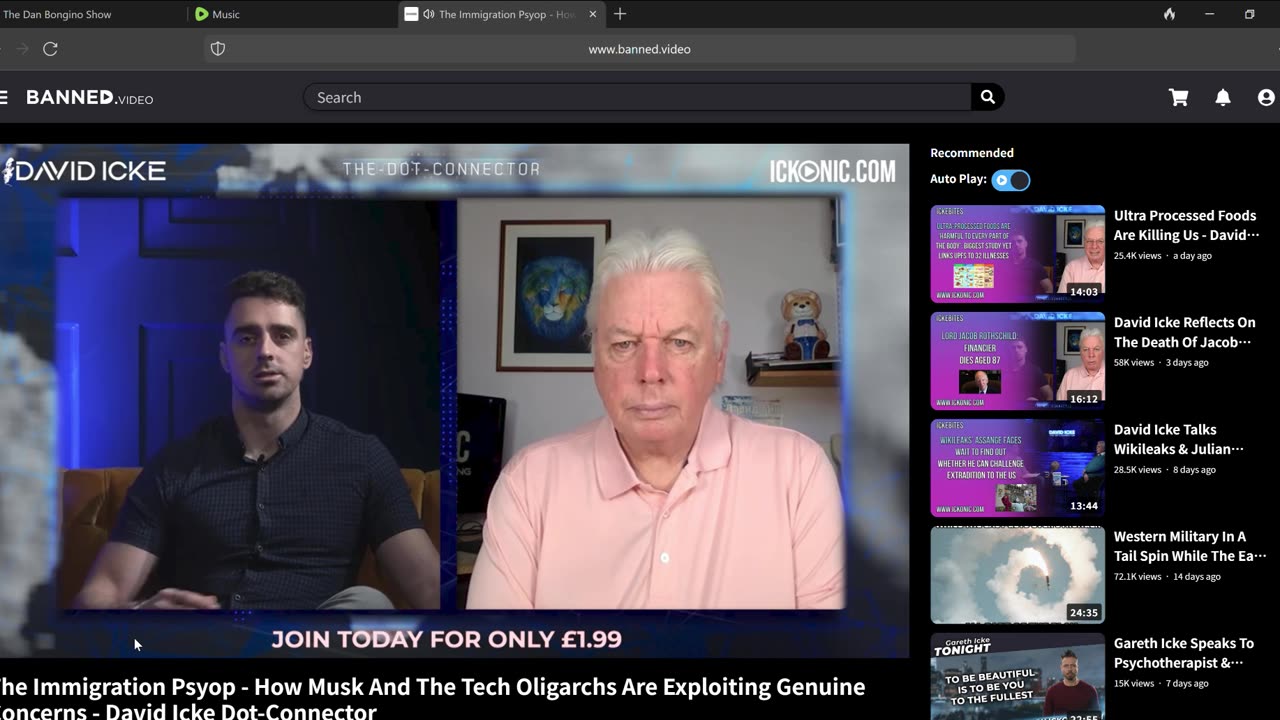Click the address bar URL www.banned.video
This screenshot has width=1280, height=720.
[640, 49]
